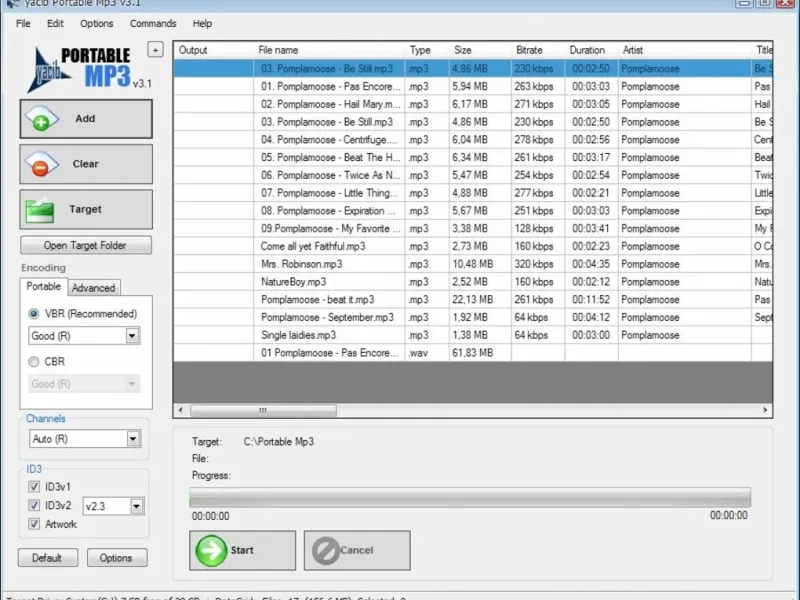The image size is (800, 600).
Task: Click the green arrow Start icon
Action: tap(211, 551)
